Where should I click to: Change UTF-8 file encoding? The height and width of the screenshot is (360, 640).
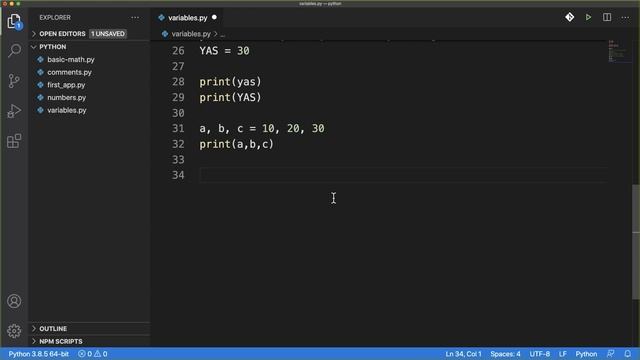click(x=540, y=354)
